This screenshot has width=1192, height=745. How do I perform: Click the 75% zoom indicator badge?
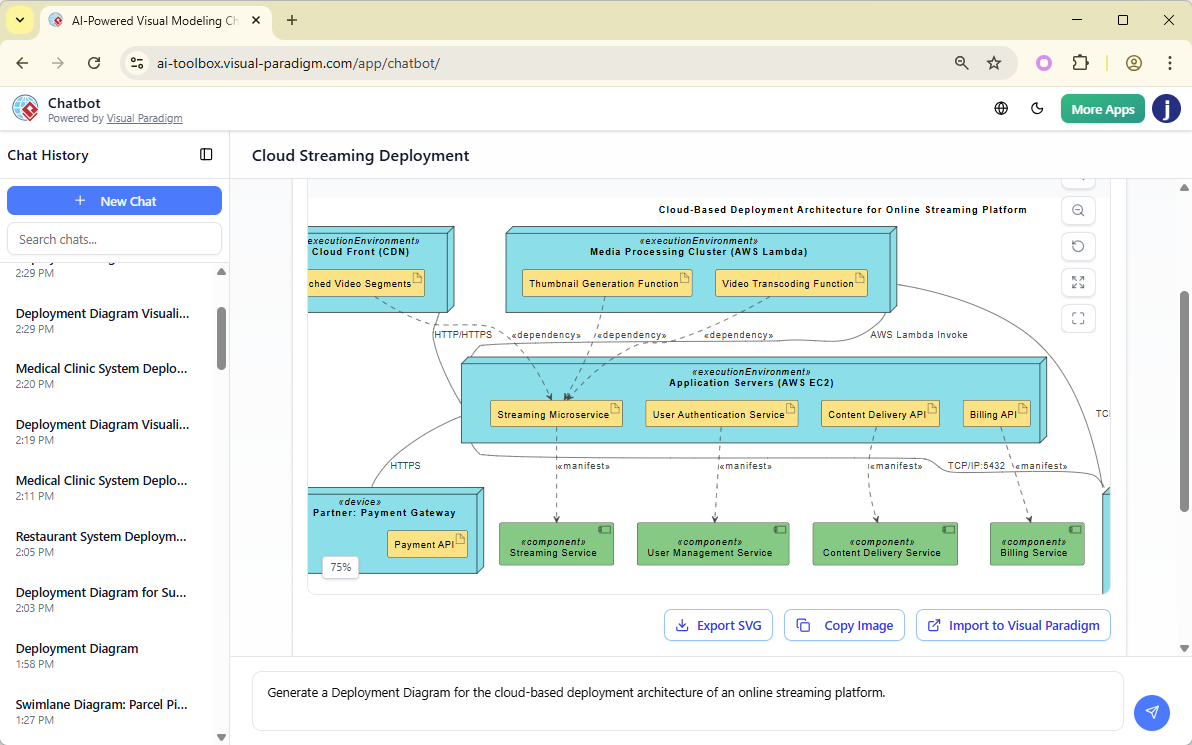pos(340,567)
